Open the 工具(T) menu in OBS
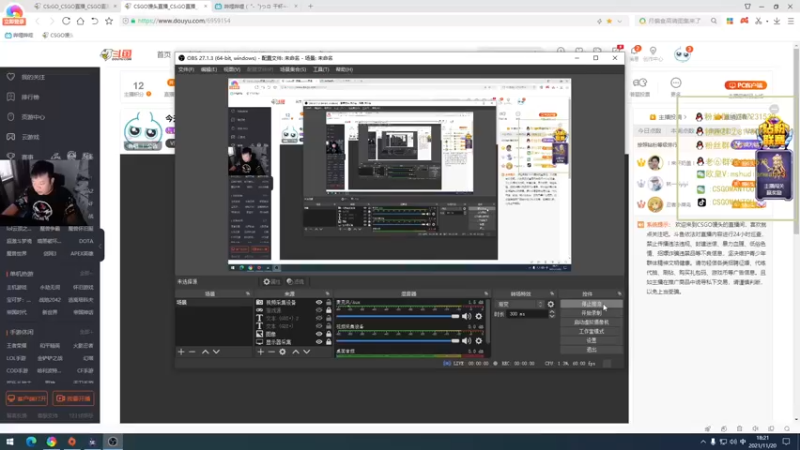Viewport: 800px width, 450px height. (321, 69)
